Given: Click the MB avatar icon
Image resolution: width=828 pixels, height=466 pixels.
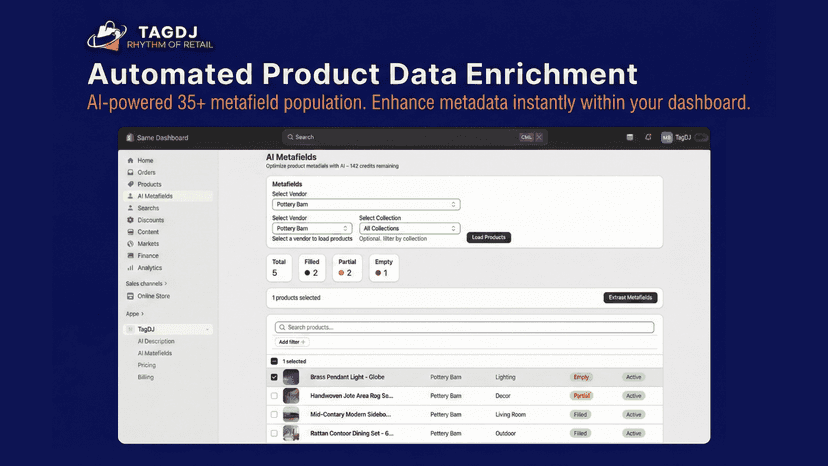Looking at the screenshot, I should tap(666, 137).
